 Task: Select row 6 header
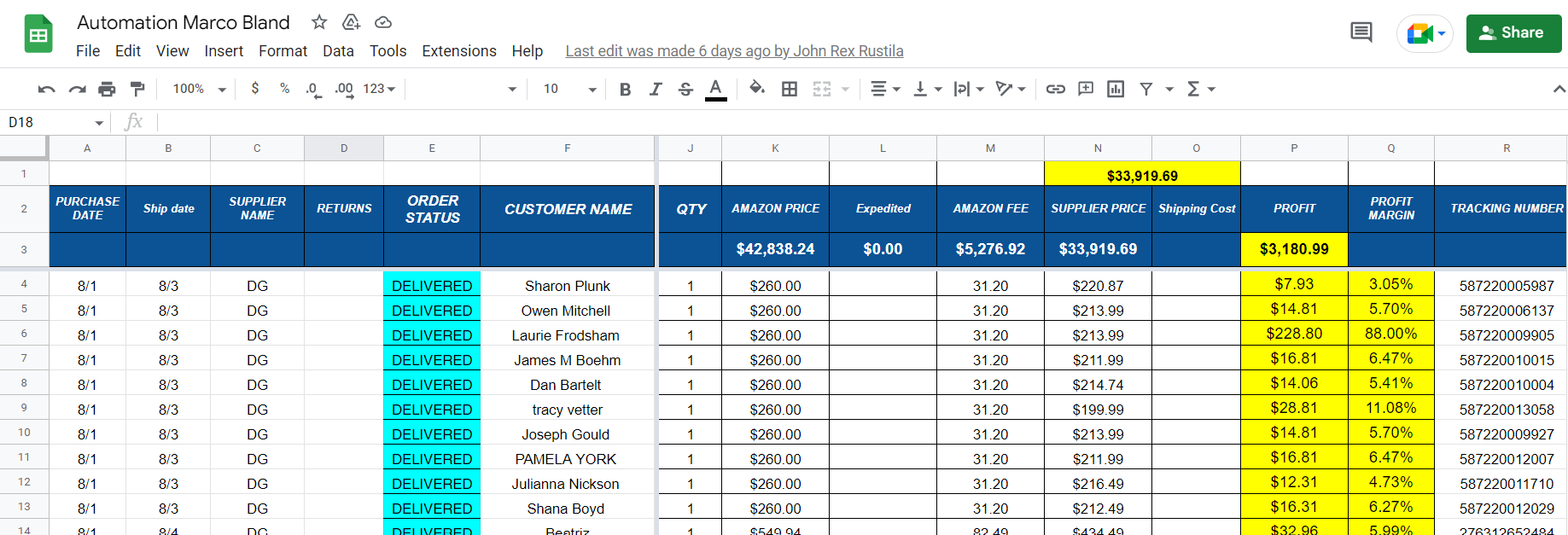[24, 334]
